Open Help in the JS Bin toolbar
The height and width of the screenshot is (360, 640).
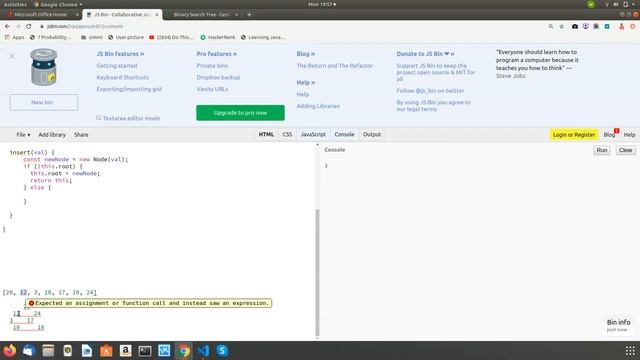coord(629,134)
